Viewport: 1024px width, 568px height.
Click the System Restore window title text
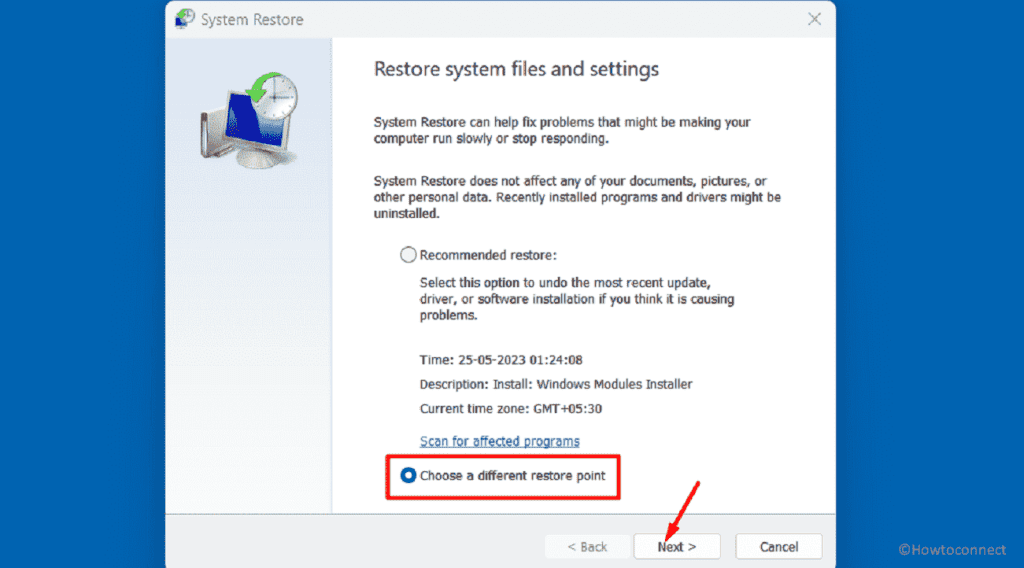tap(252, 20)
